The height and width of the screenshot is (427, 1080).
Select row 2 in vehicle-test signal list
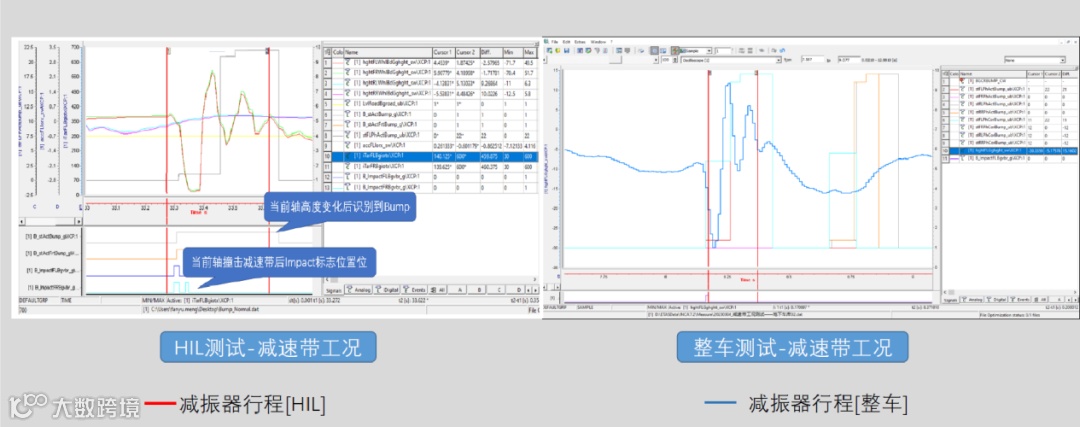[x=1010, y=90]
